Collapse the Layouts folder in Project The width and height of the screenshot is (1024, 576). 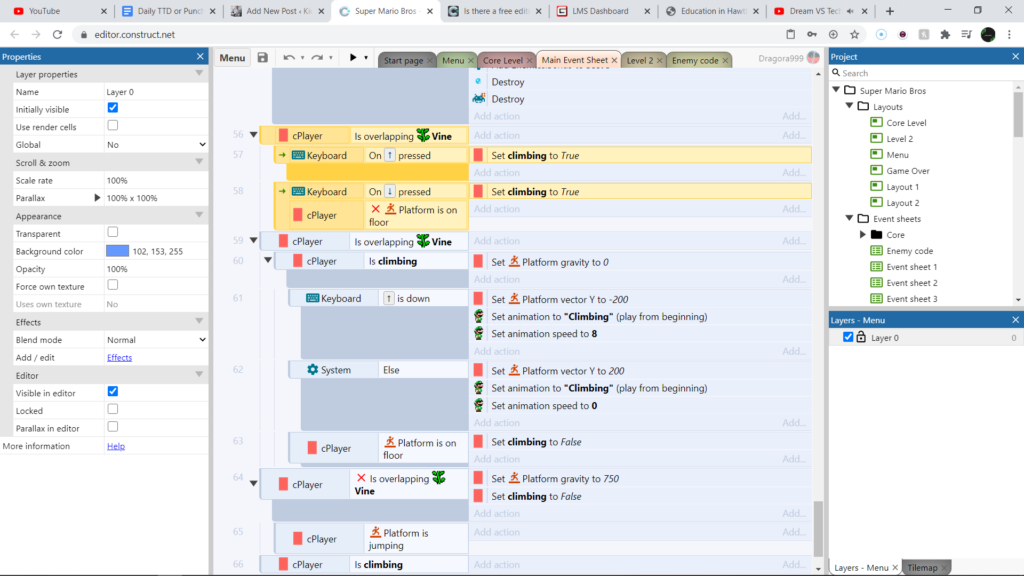pyautogui.click(x=849, y=106)
